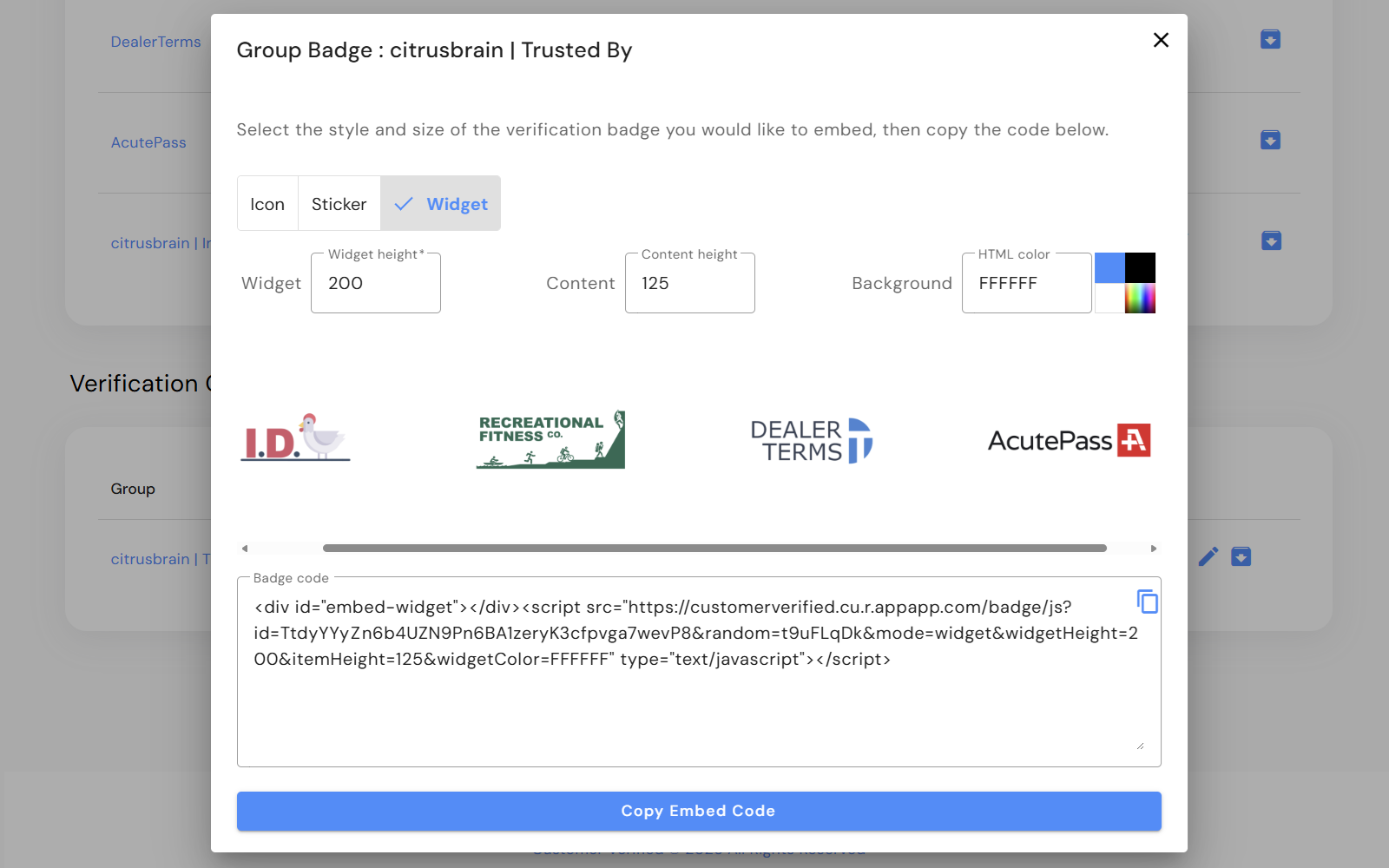Viewport: 1389px width, 868px height.
Task: Click the AcutePass logo
Action: [1070, 440]
